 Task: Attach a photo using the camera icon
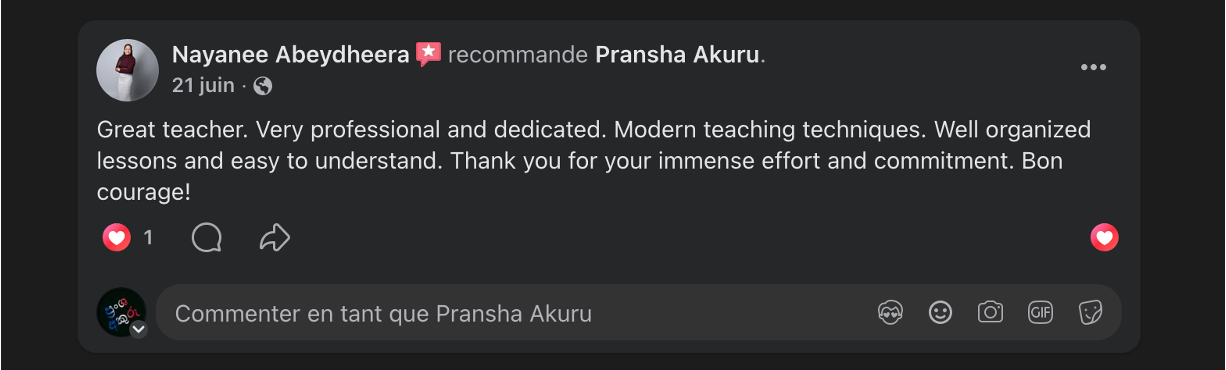990,313
